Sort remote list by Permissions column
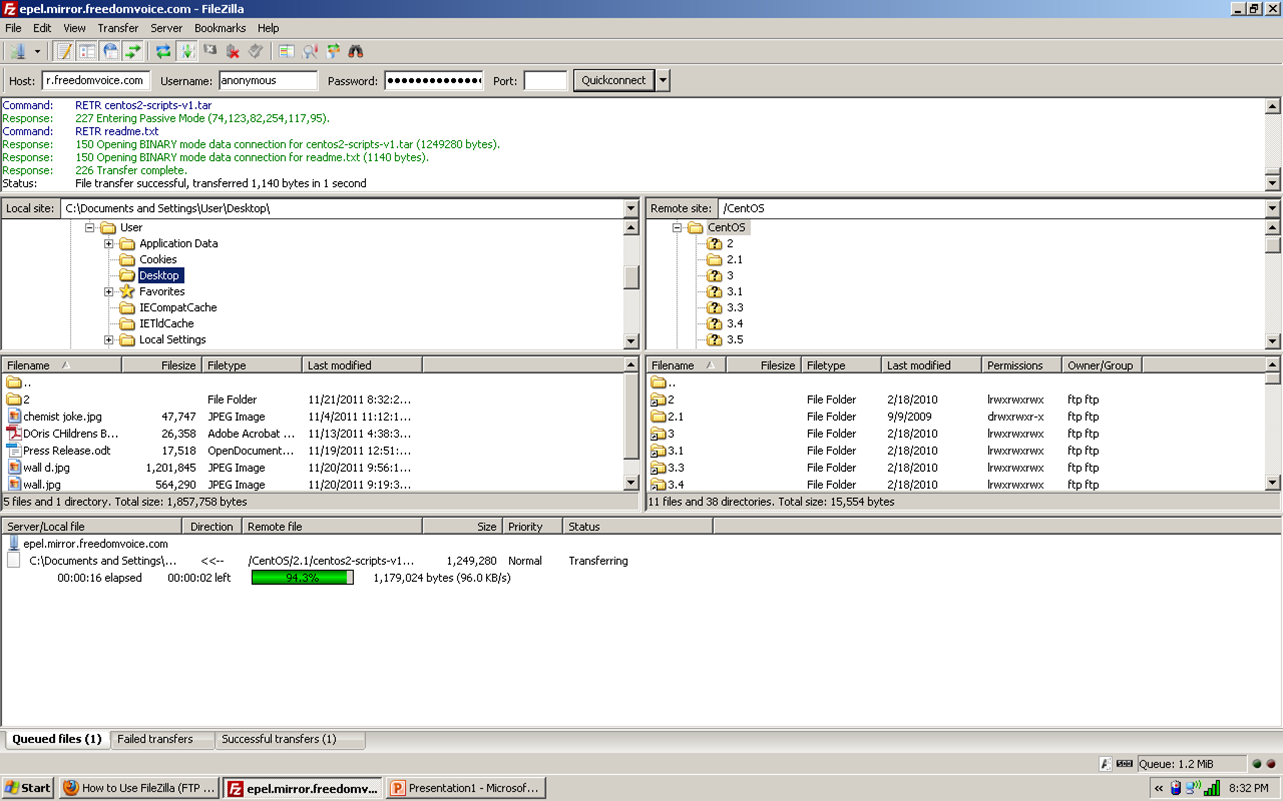 tap(1021, 365)
